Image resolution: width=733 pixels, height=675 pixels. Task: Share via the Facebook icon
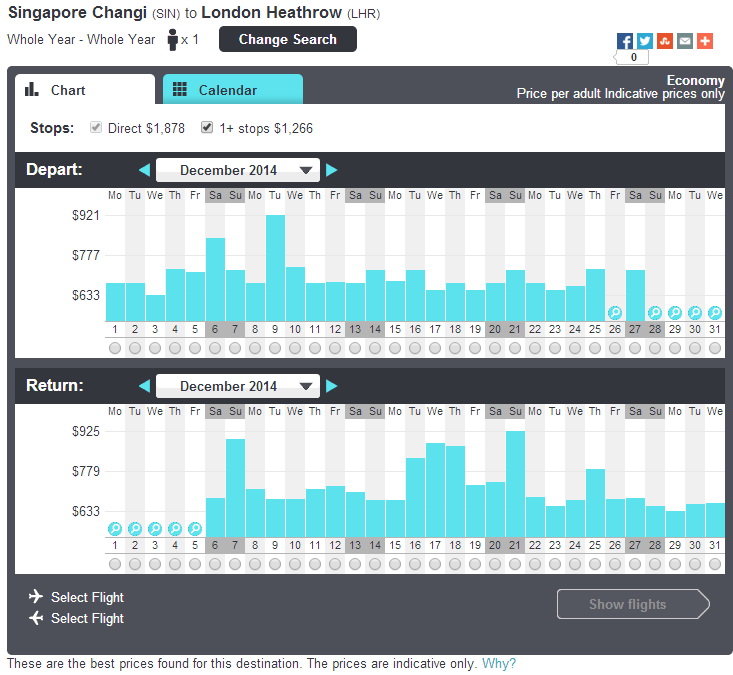625,41
